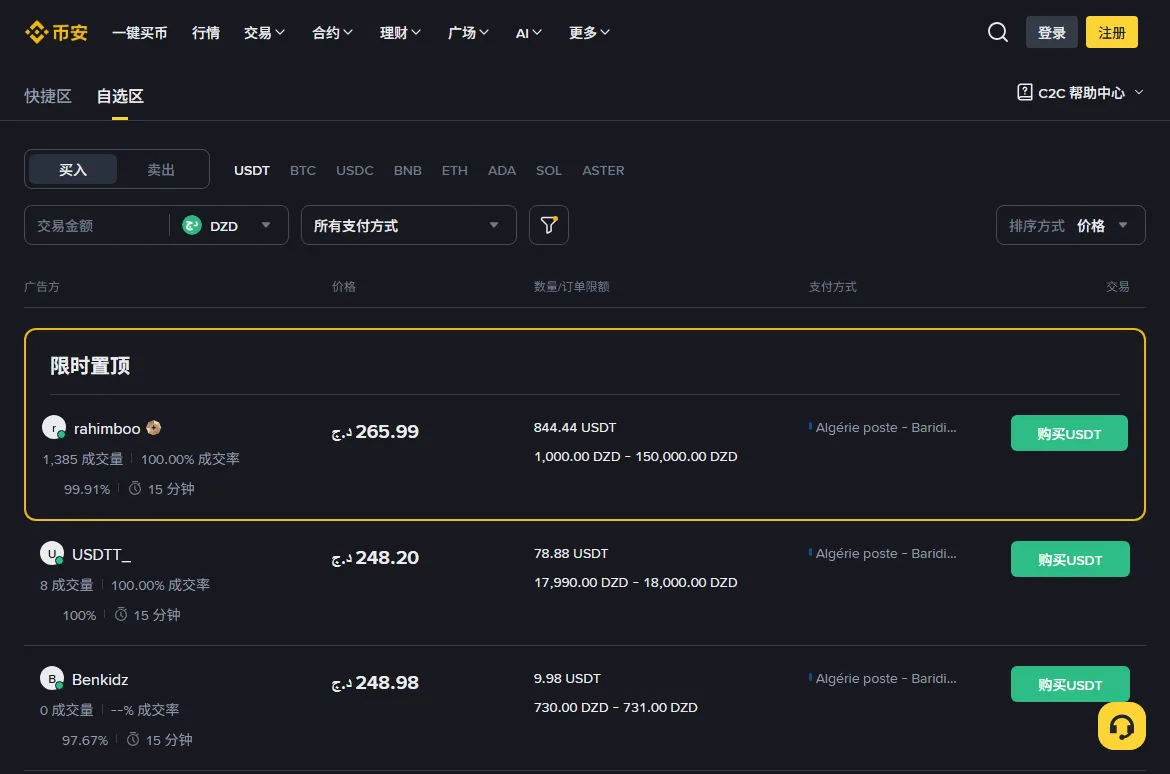Open rahimboo's advertiser profile name
Viewport: 1170px width, 774px height.
(x=107, y=428)
